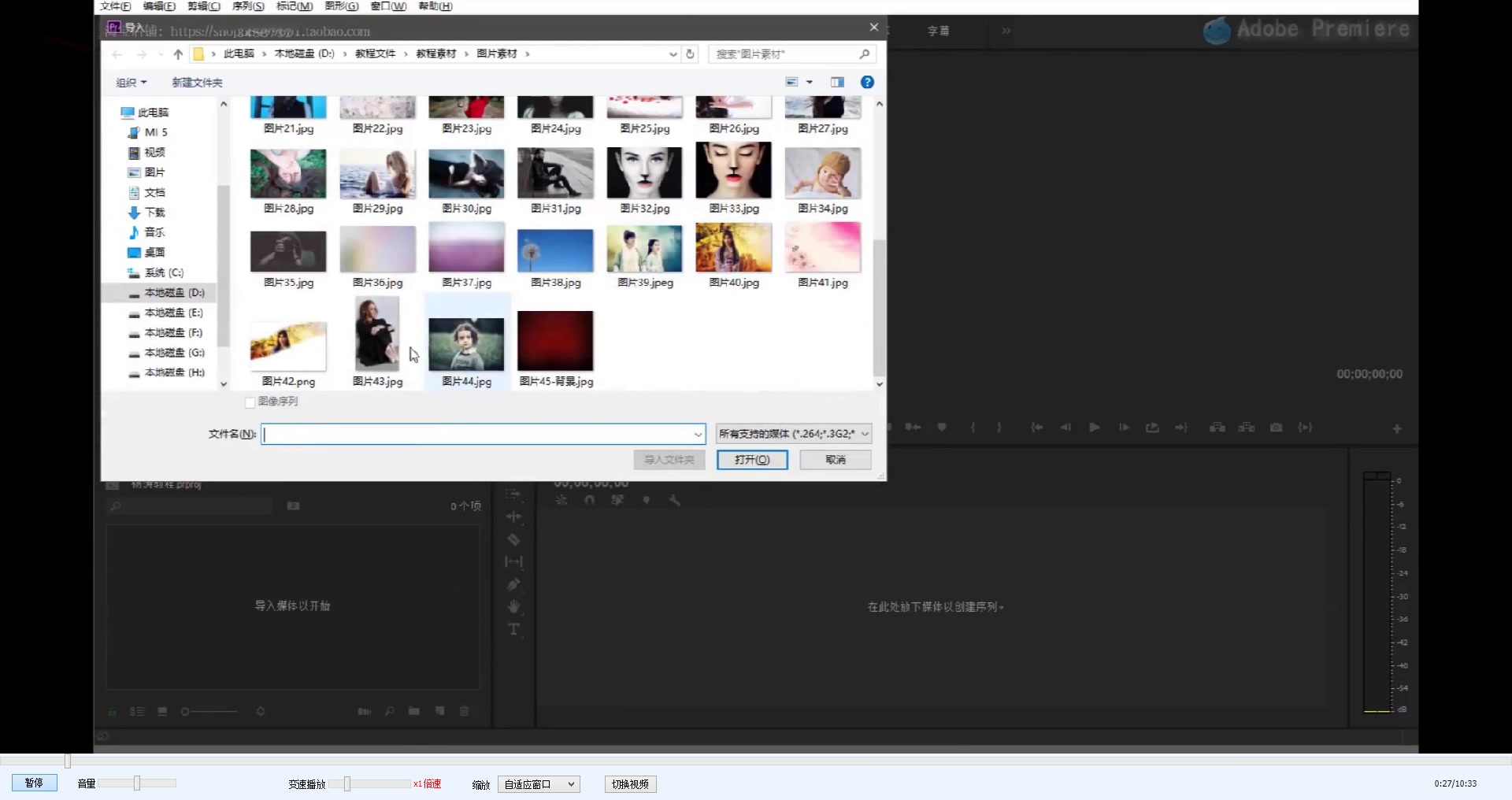1512x800 pixels.
Task: Open the 窗口(W) menu
Action: click(388, 6)
